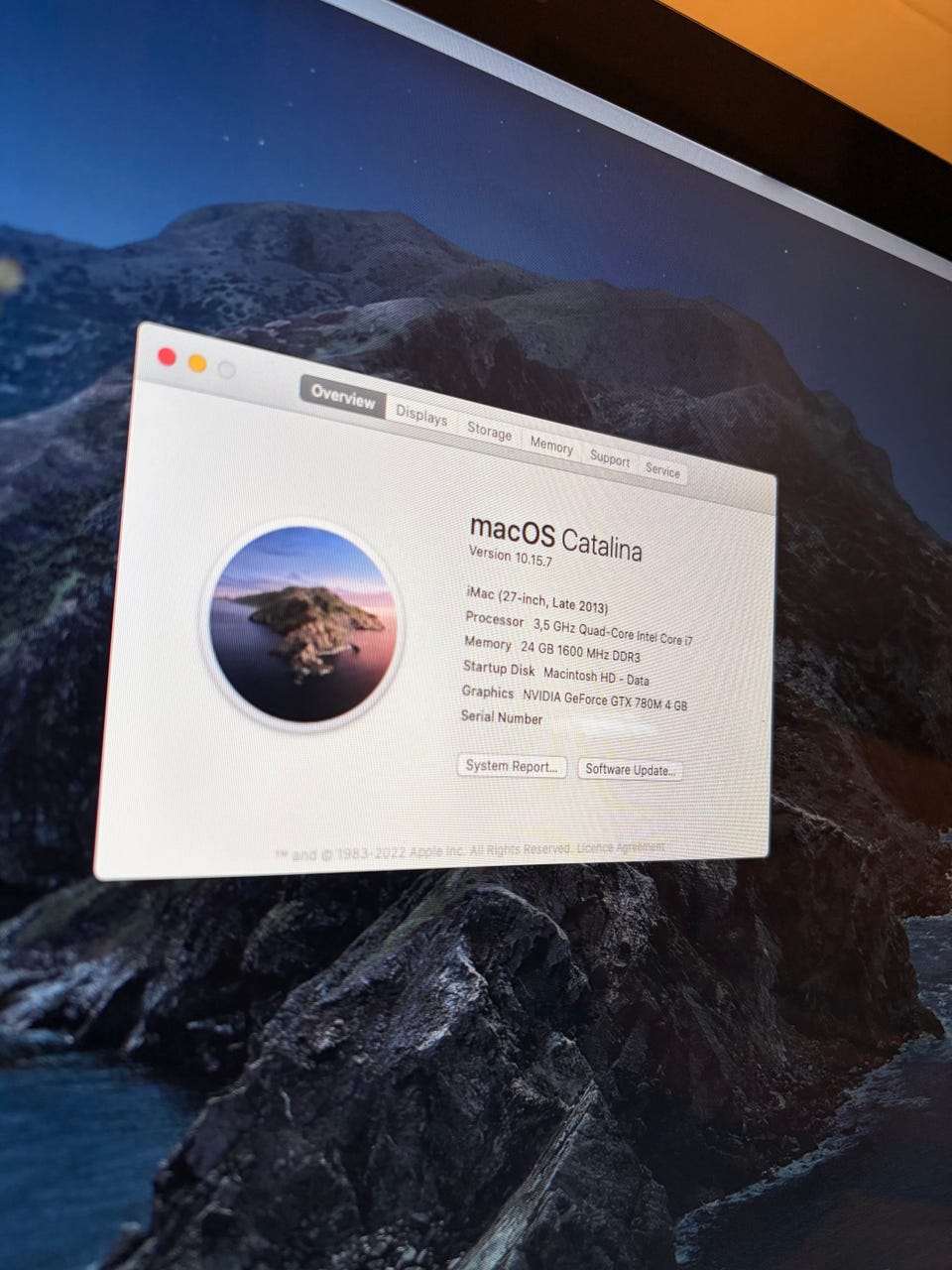Viewport: 952px width, 1270px height.
Task: Select the iMac (27-inch, Late 2013) text
Action: pyautogui.click(x=536, y=599)
